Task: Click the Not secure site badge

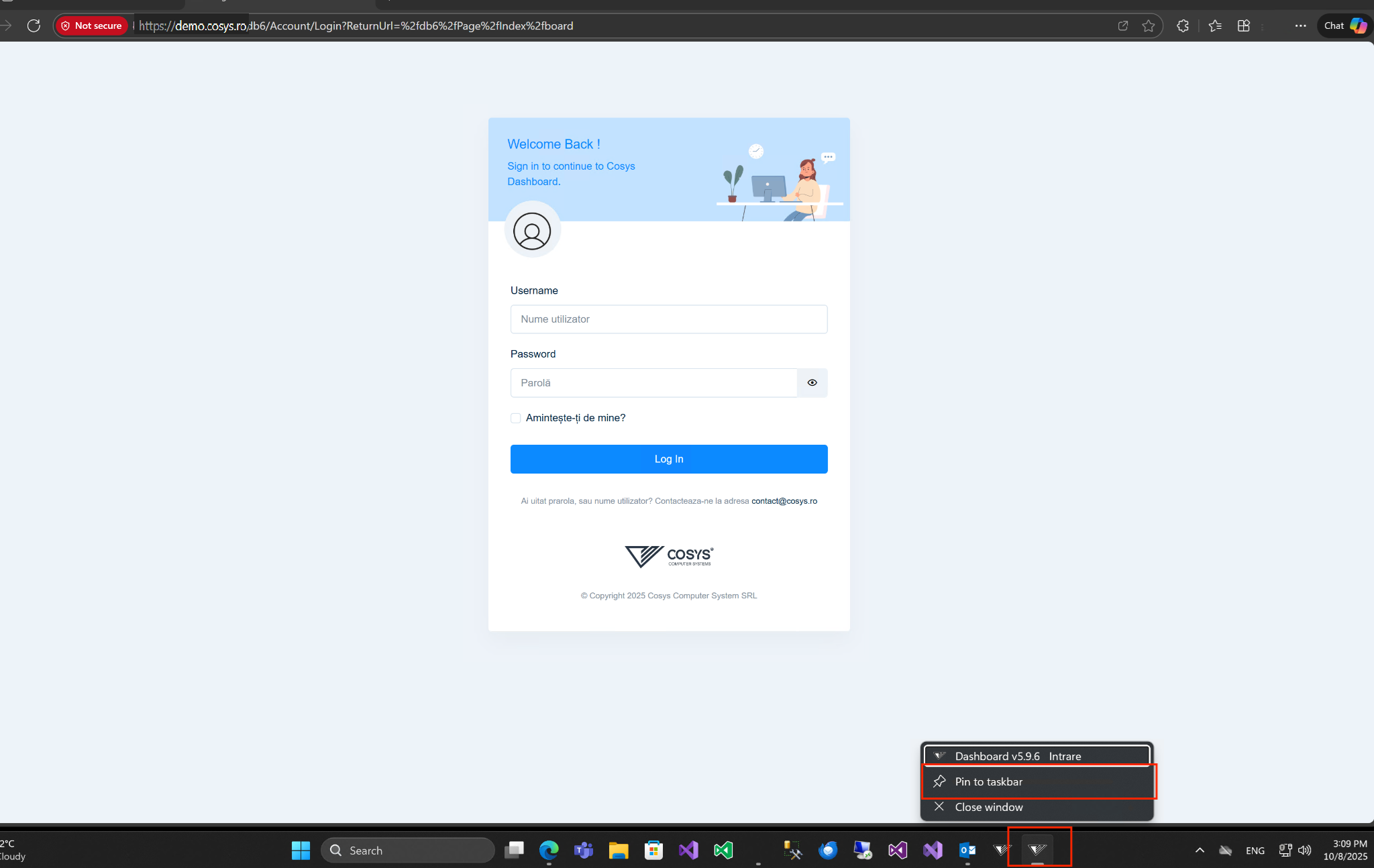Action: (91, 25)
